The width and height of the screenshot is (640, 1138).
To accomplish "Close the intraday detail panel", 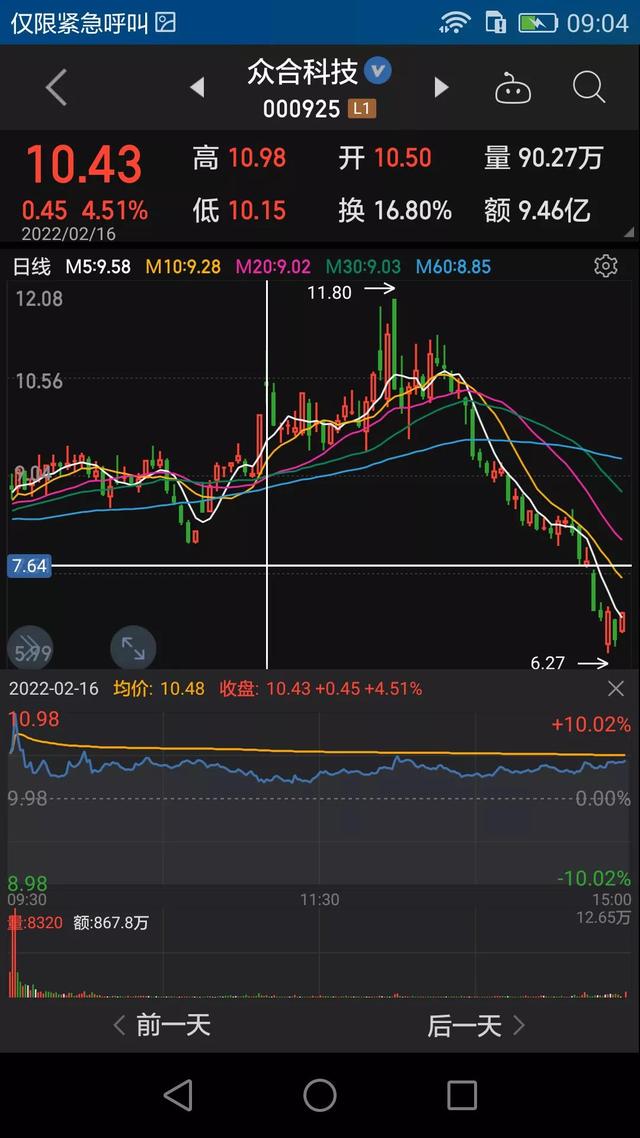I will coord(615,689).
